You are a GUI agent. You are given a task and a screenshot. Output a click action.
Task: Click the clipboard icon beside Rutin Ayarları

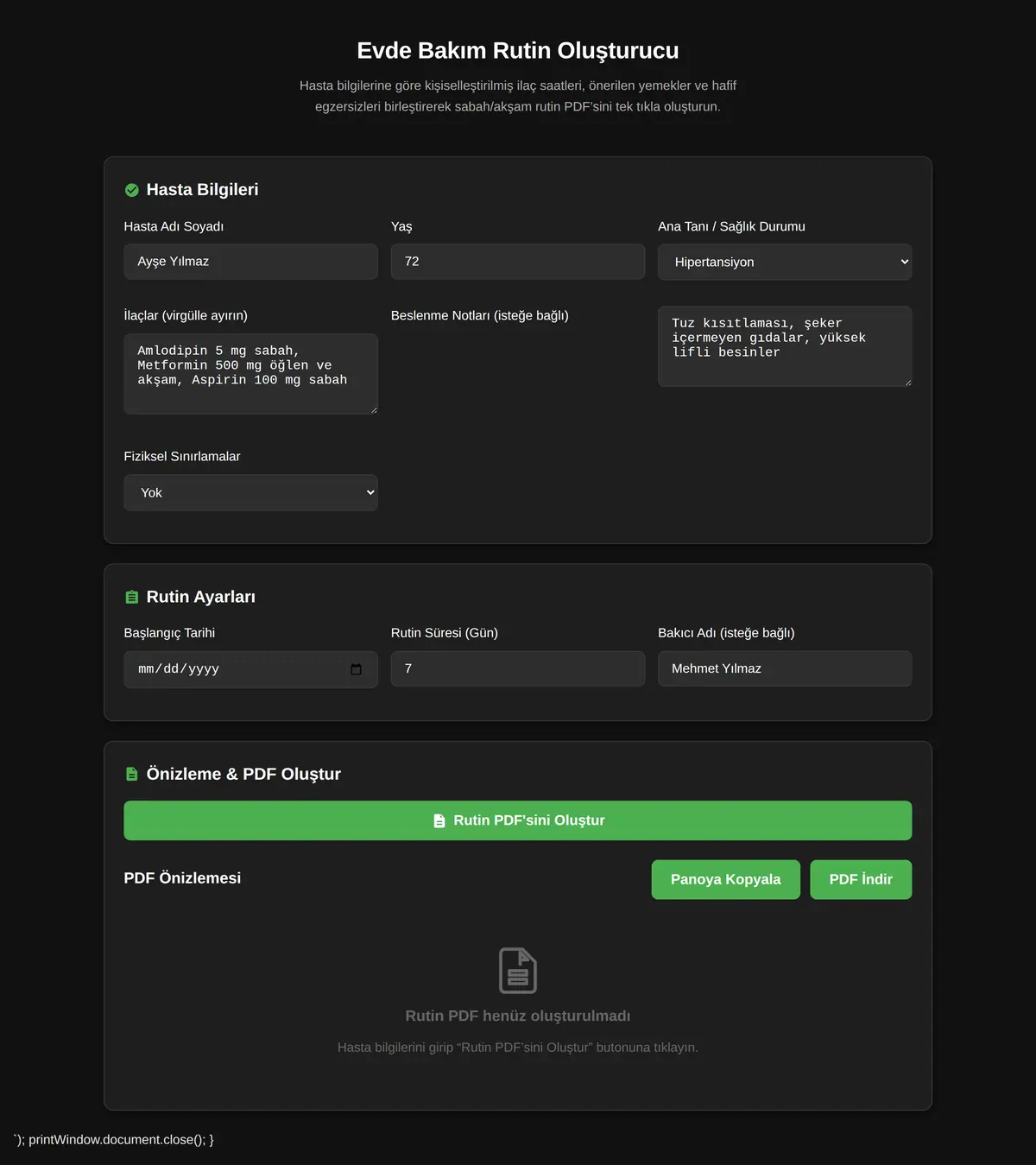tap(132, 598)
